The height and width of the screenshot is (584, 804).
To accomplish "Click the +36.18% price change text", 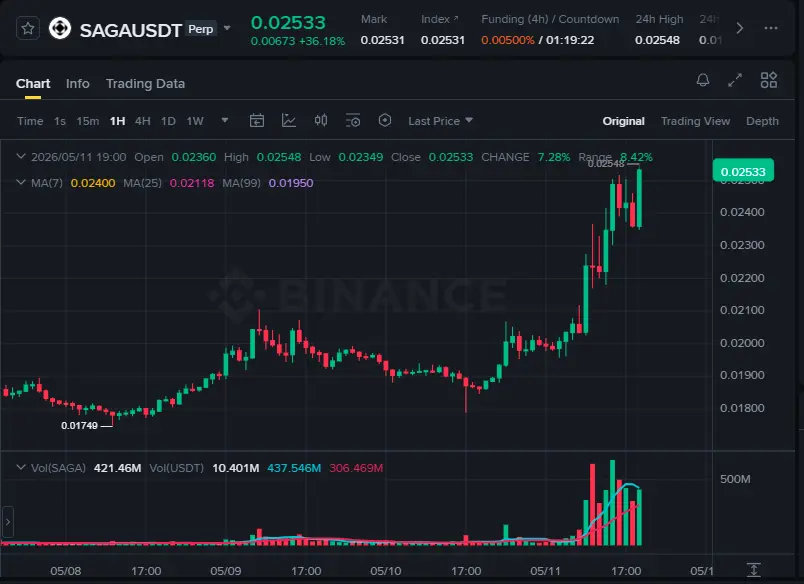I will pos(321,41).
